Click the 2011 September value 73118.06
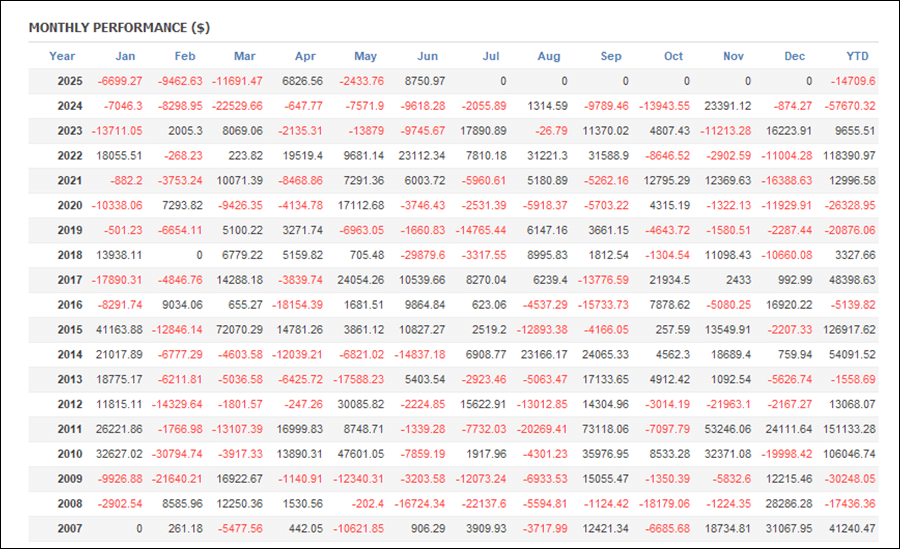This screenshot has height=549, width=900. [x=606, y=429]
